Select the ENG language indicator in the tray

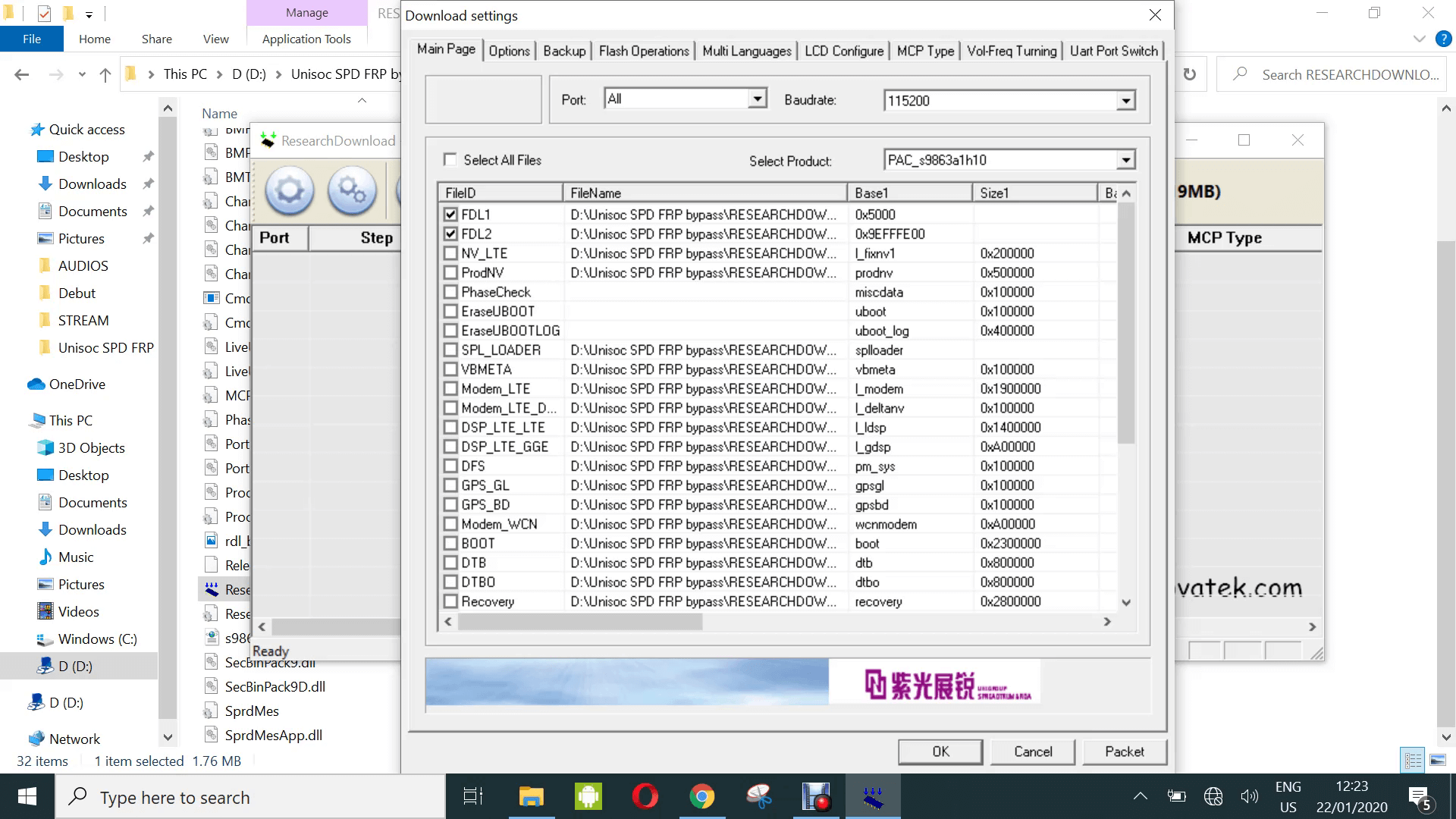pos(1288,796)
